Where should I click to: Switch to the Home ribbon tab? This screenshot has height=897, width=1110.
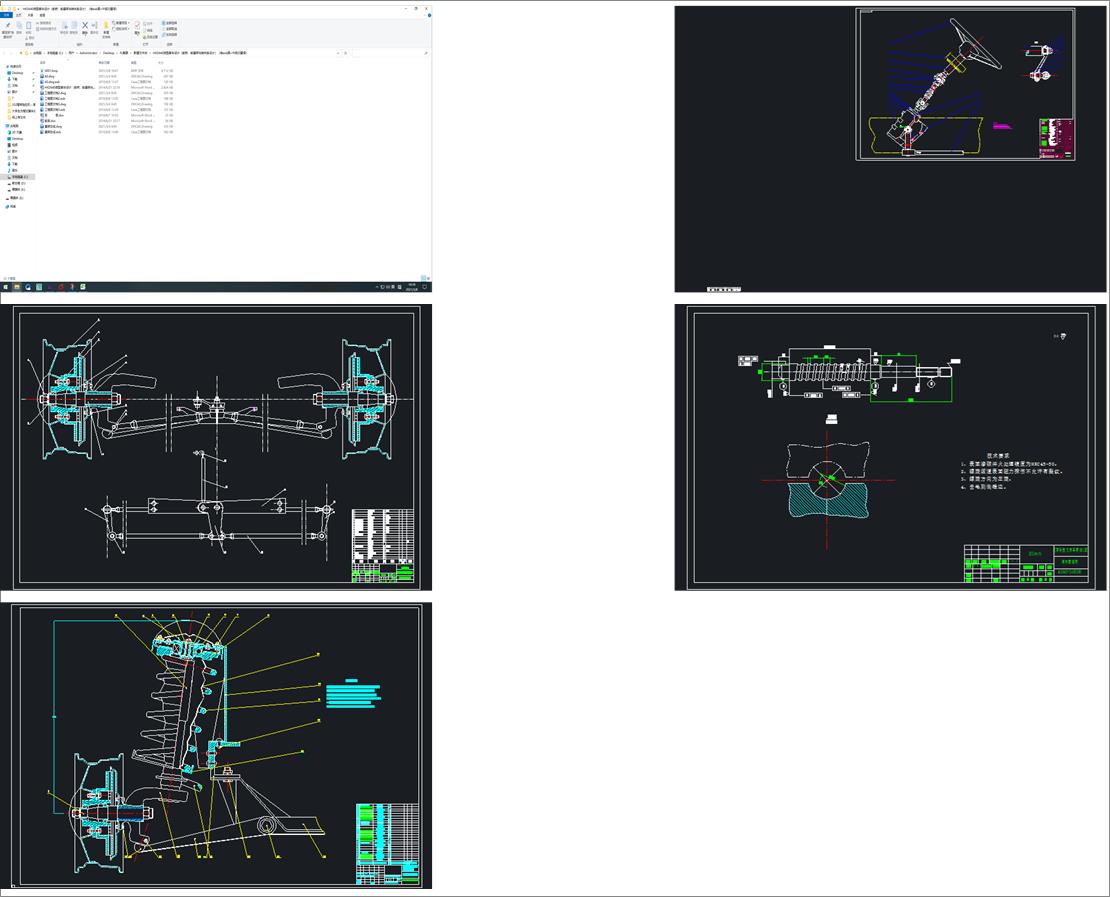(18, 15)
